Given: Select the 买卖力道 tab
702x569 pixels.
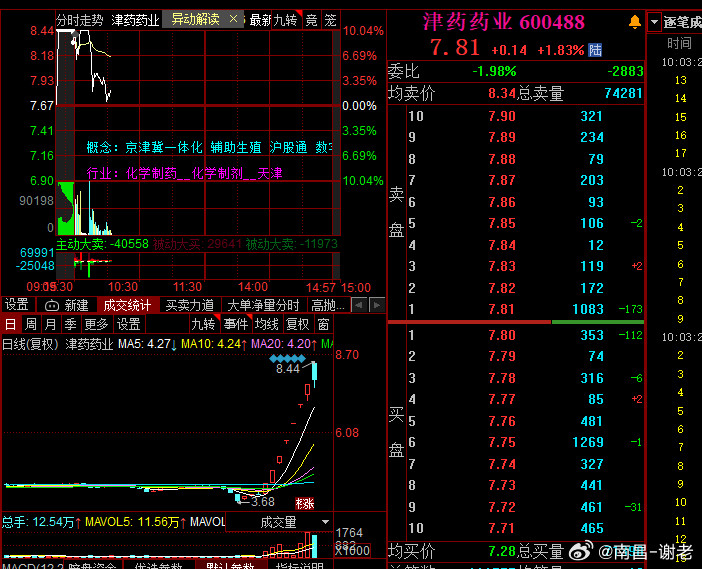Looking at the screenshot, I should pyautogui.click(x=189, y=305).
